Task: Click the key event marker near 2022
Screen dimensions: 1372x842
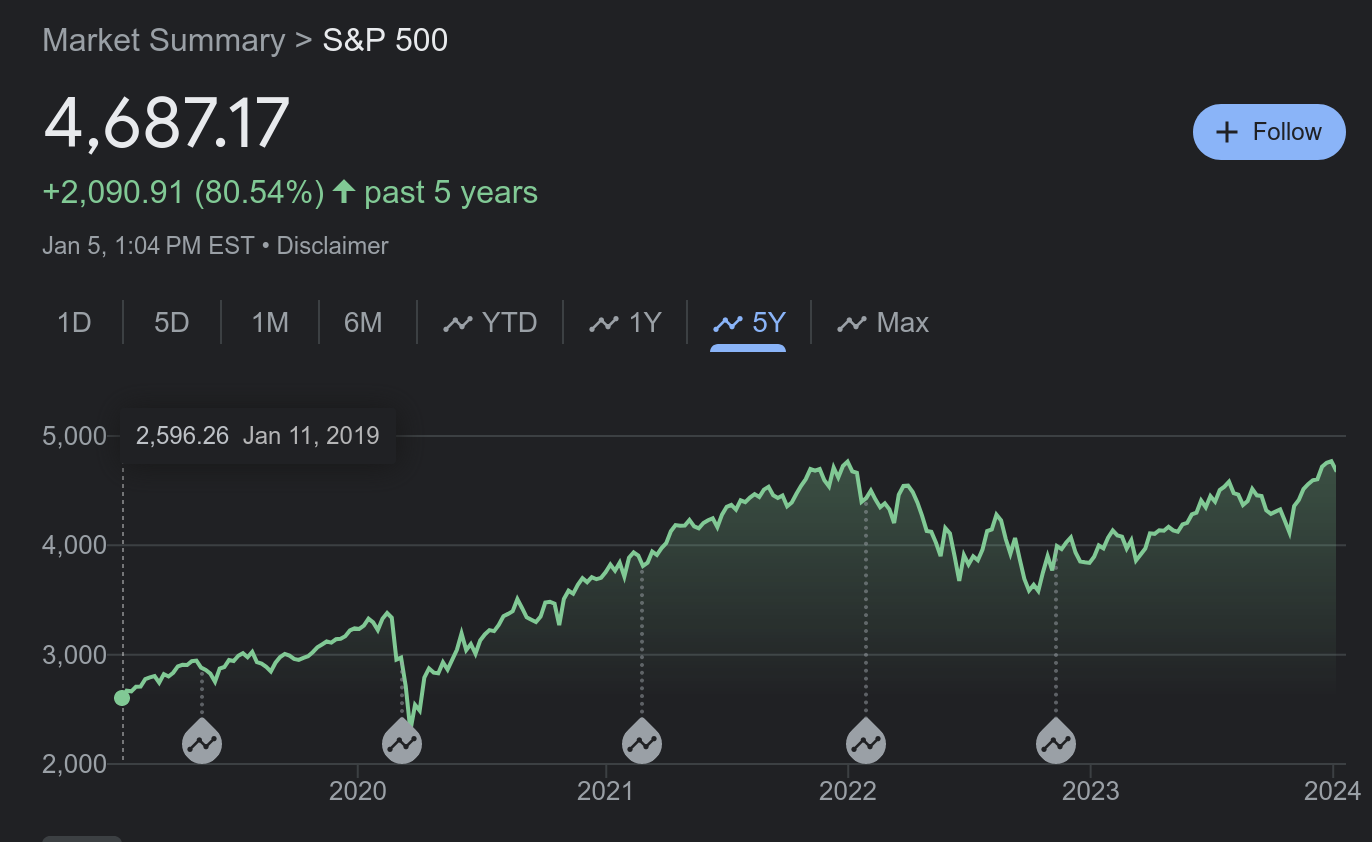Action: coord(866,743)
